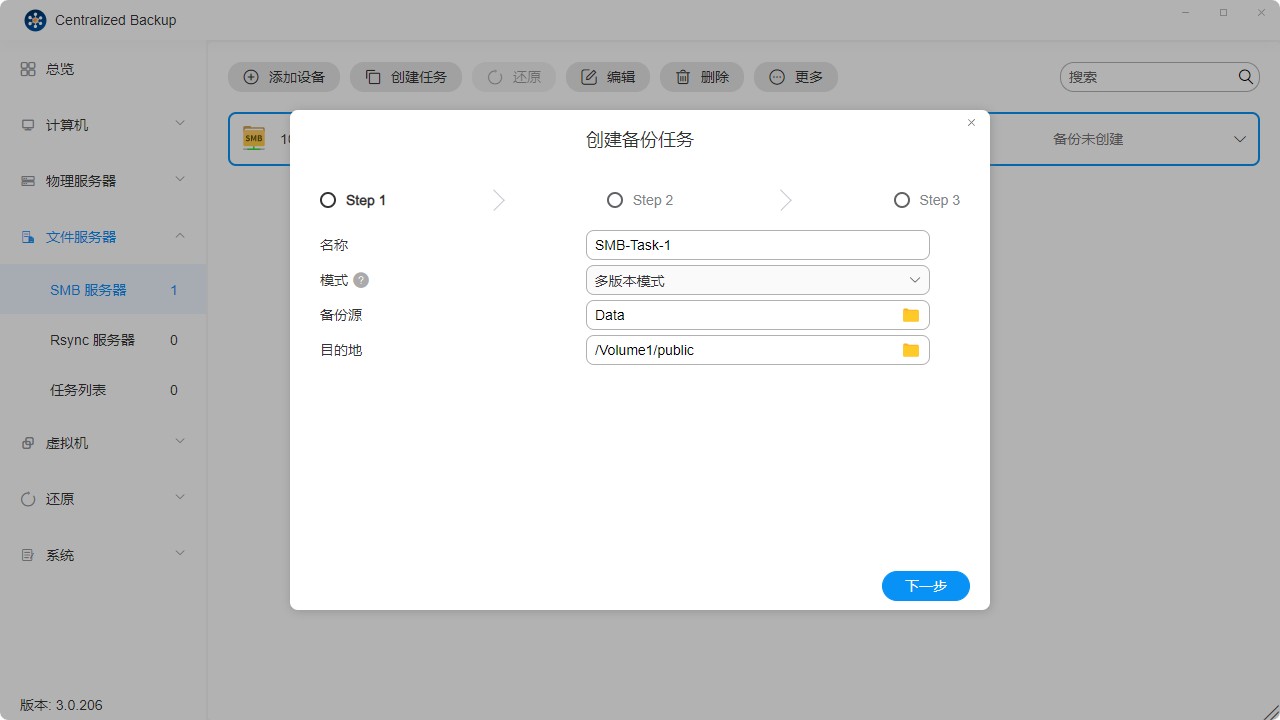Select the 虚拟机 virtual machine icon
Screen dimensions: 1280x720
[x=27, y=442]
